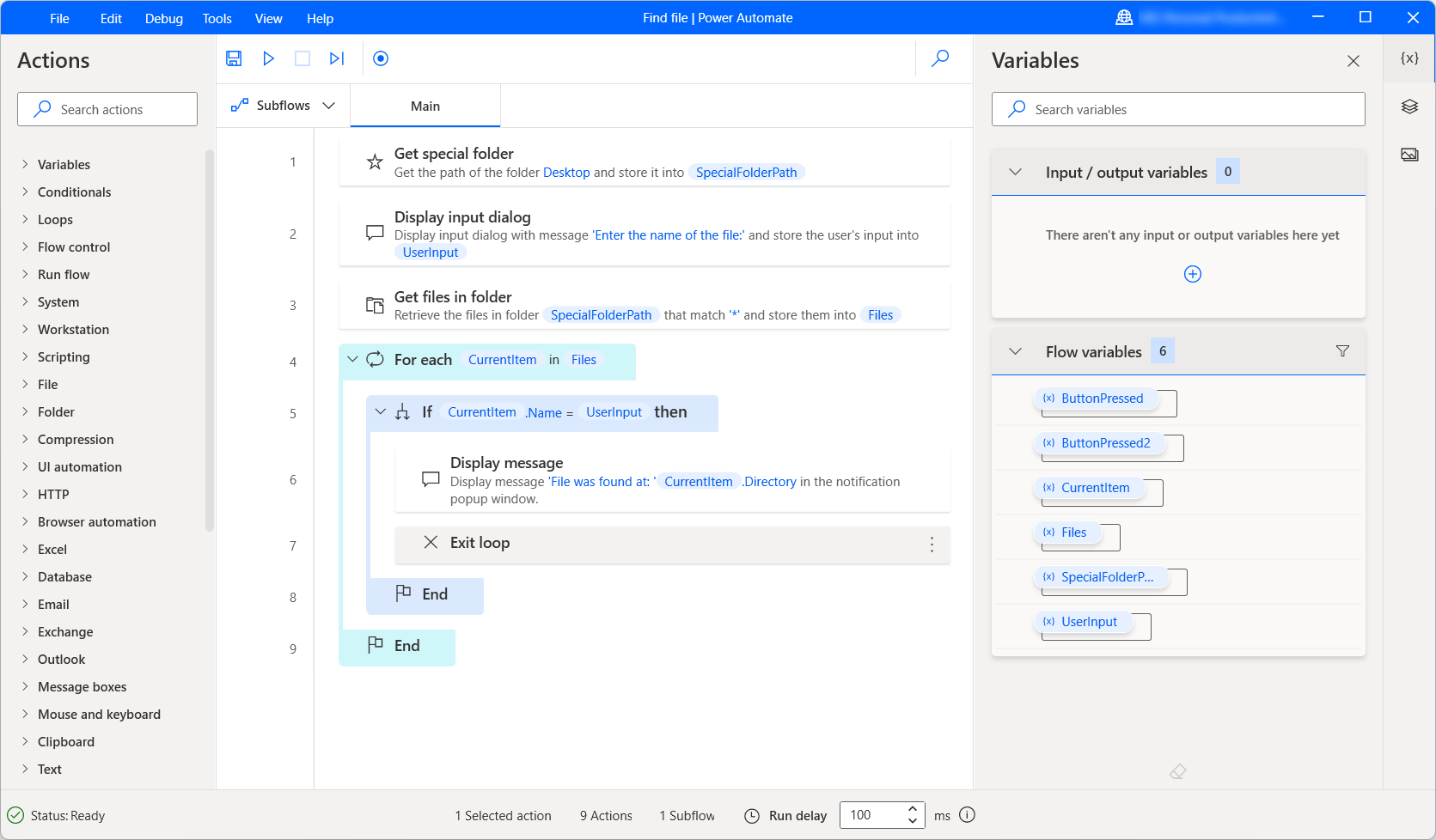Open the more actions menu on Exit loop

coord(932,545)
